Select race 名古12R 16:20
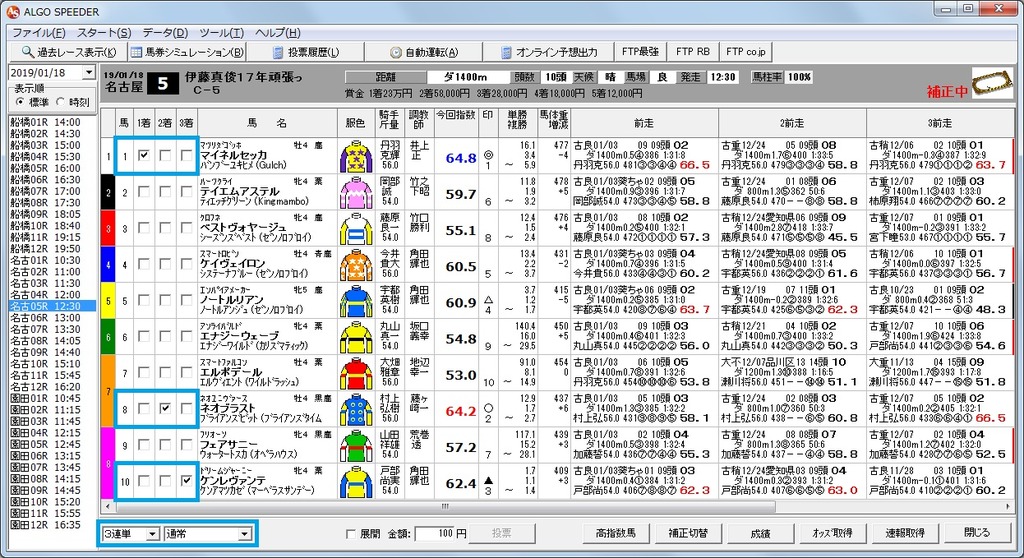The image size is (1024, 558). [46, 387]
